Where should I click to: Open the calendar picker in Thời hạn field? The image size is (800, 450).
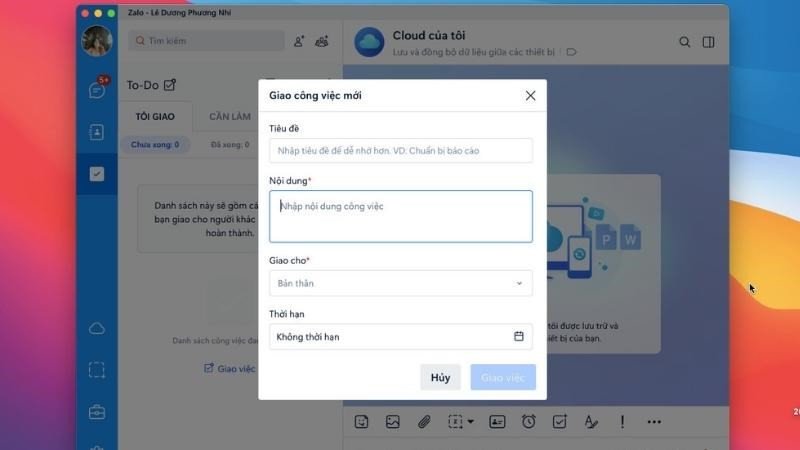click(518, 337)
